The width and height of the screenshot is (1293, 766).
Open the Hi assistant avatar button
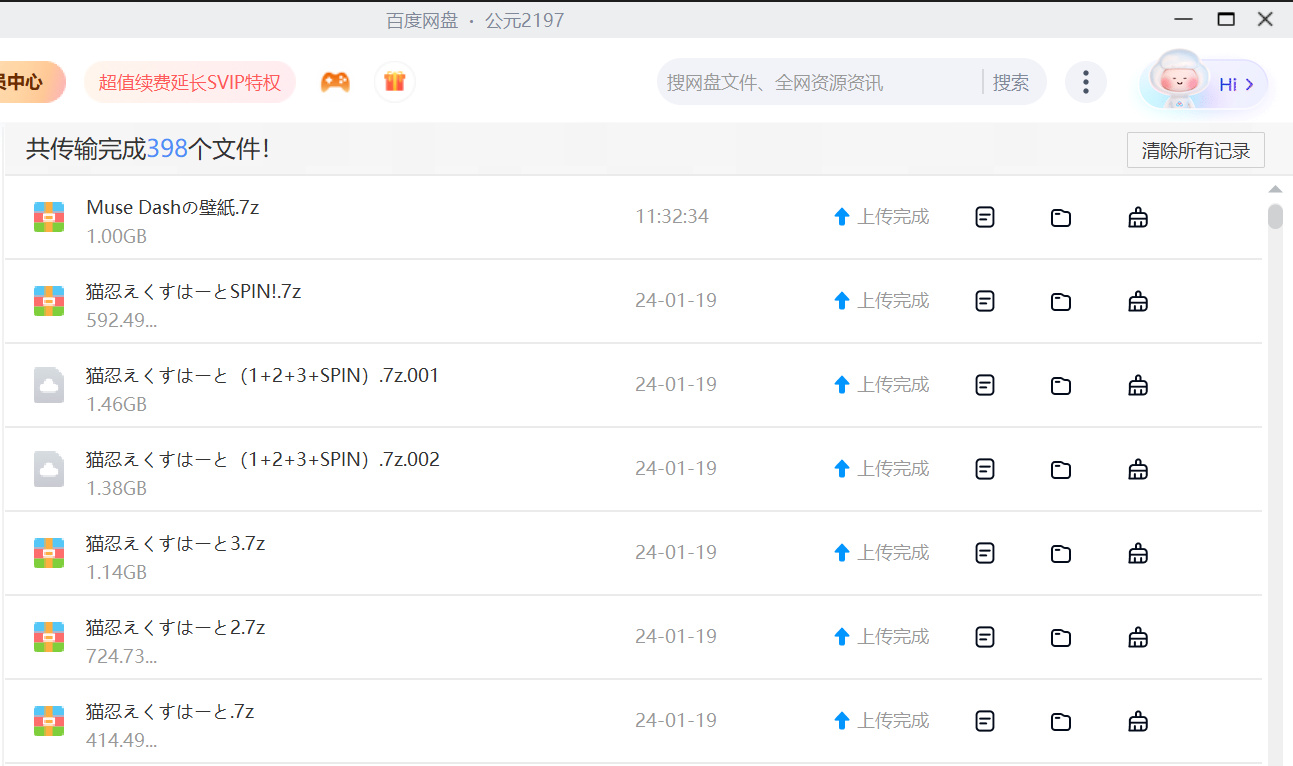(1204, 82)
